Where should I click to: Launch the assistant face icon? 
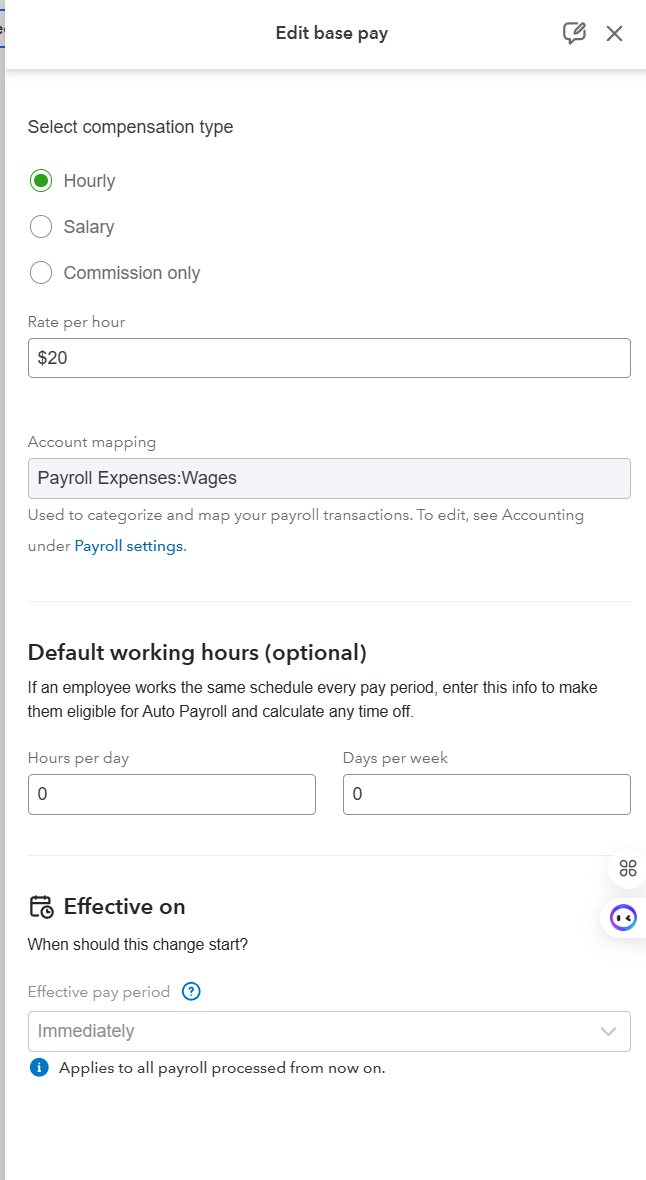click(623, 917)
